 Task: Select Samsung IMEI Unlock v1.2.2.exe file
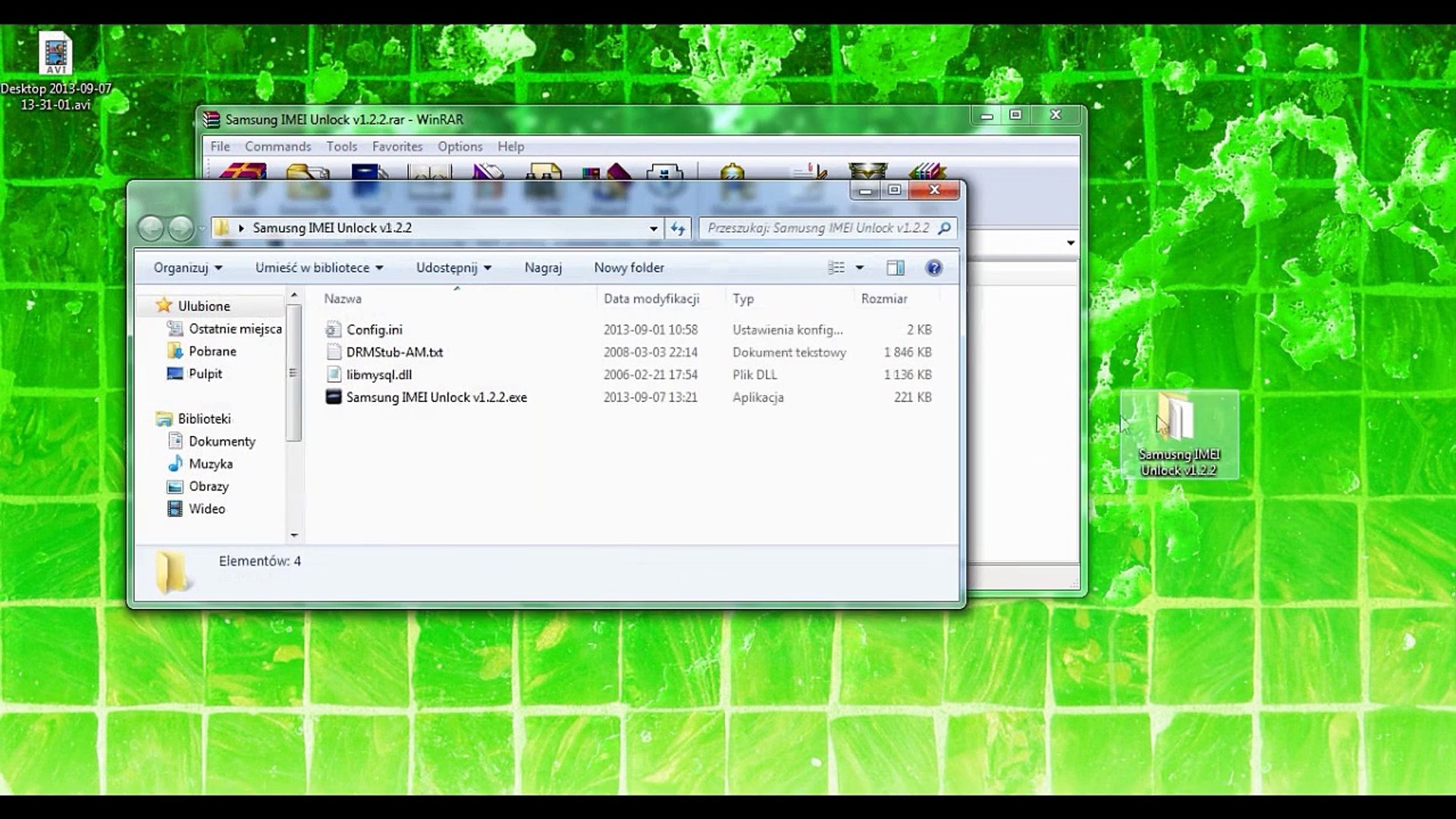coord(436,397)
